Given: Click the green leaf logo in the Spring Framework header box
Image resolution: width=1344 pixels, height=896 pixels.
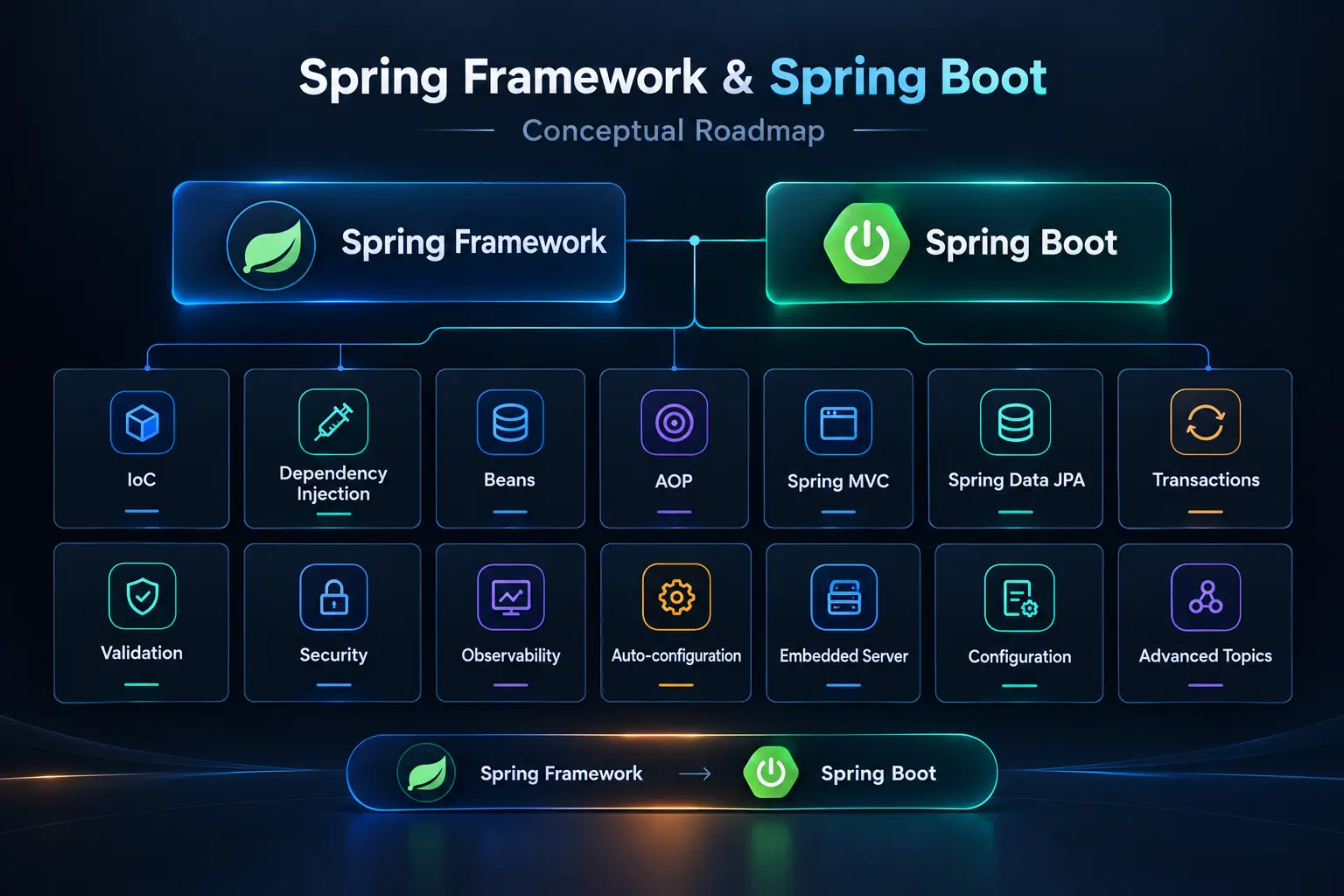Looking at the screenshot, I should click(x=271, y=245).
